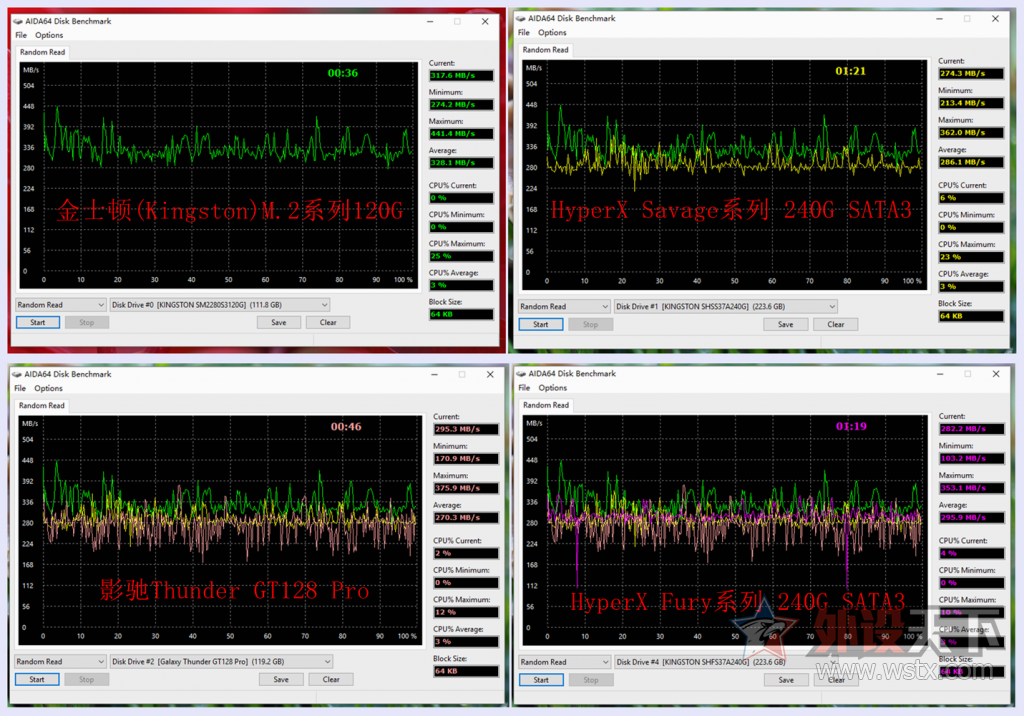
Task: Click Save in the SHSS37A240G benchmark window
Action: pos(786,325)
